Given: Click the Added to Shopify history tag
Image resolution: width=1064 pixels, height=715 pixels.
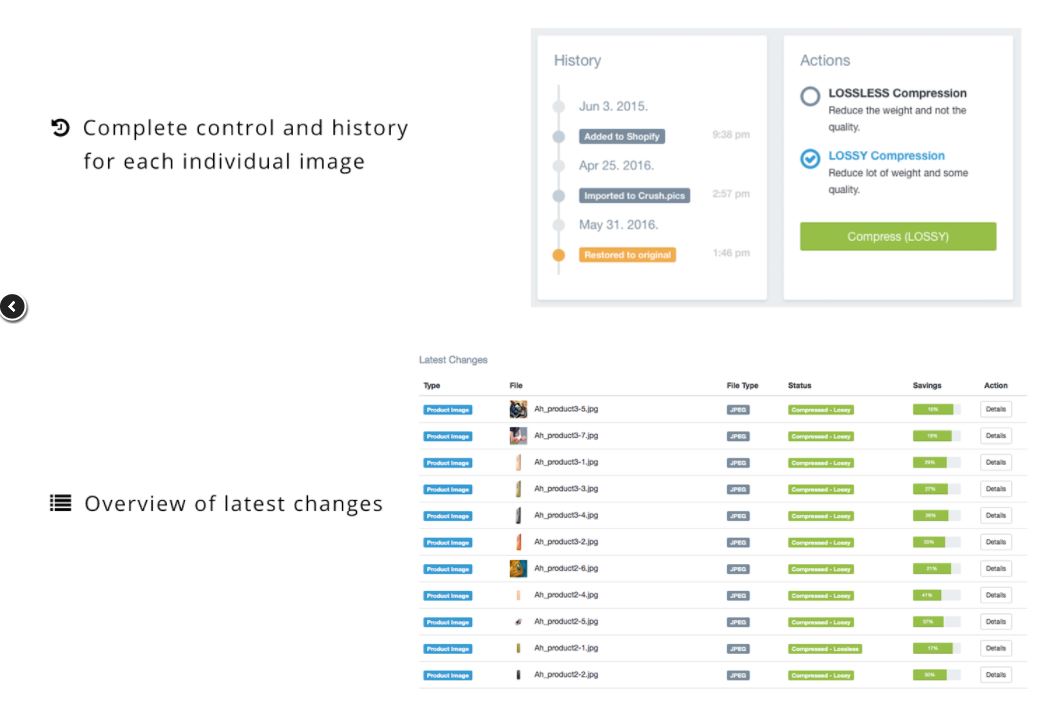Looking at the screenshot, I should pos(622,136).
